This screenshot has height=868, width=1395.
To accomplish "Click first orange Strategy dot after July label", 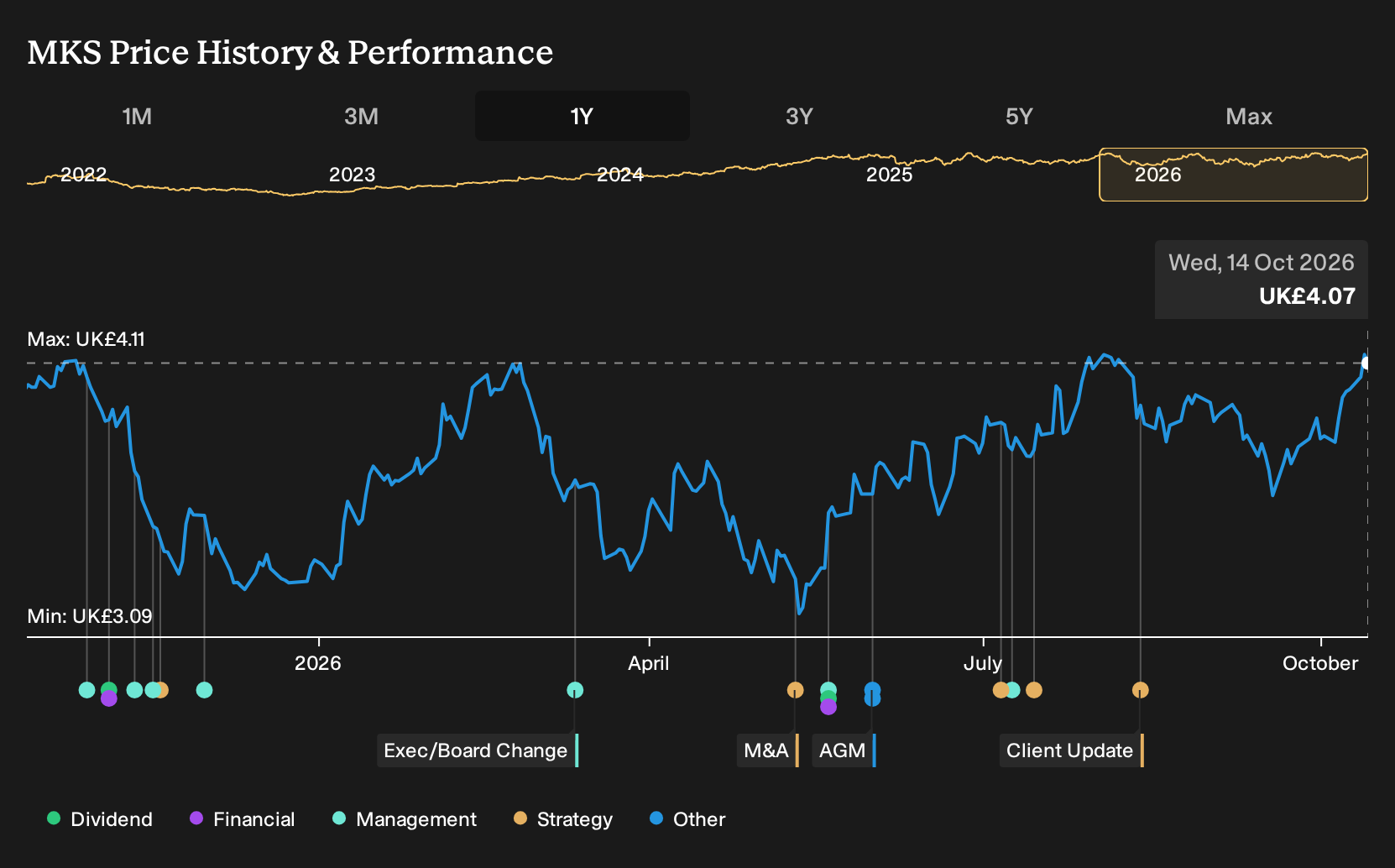I will 1000,690.
